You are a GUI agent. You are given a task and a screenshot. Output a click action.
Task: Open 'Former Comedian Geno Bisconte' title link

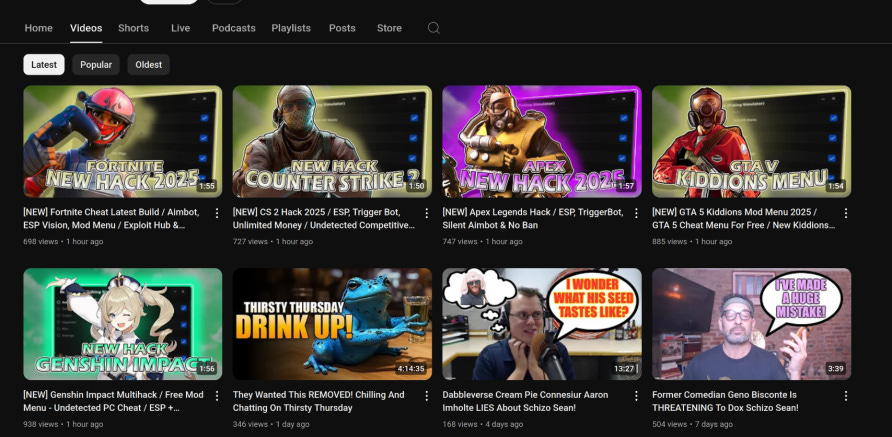[x=725, y=401]
